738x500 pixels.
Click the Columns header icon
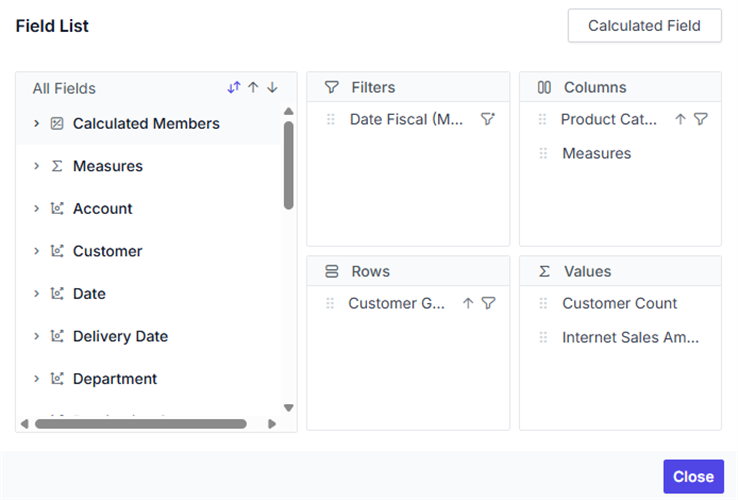pos(544,87)
